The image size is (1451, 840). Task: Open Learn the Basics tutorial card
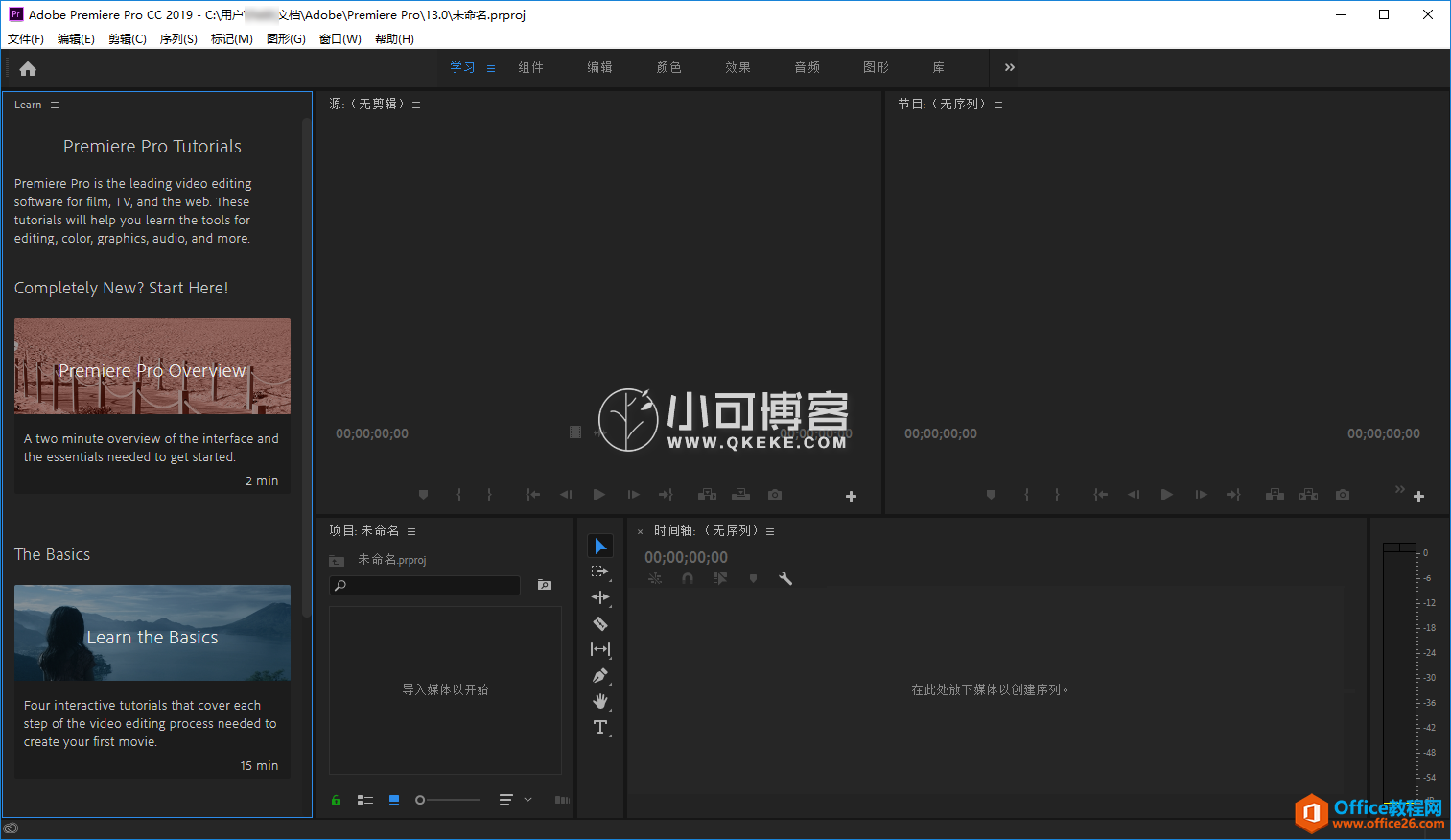click(x=152, y=682)
